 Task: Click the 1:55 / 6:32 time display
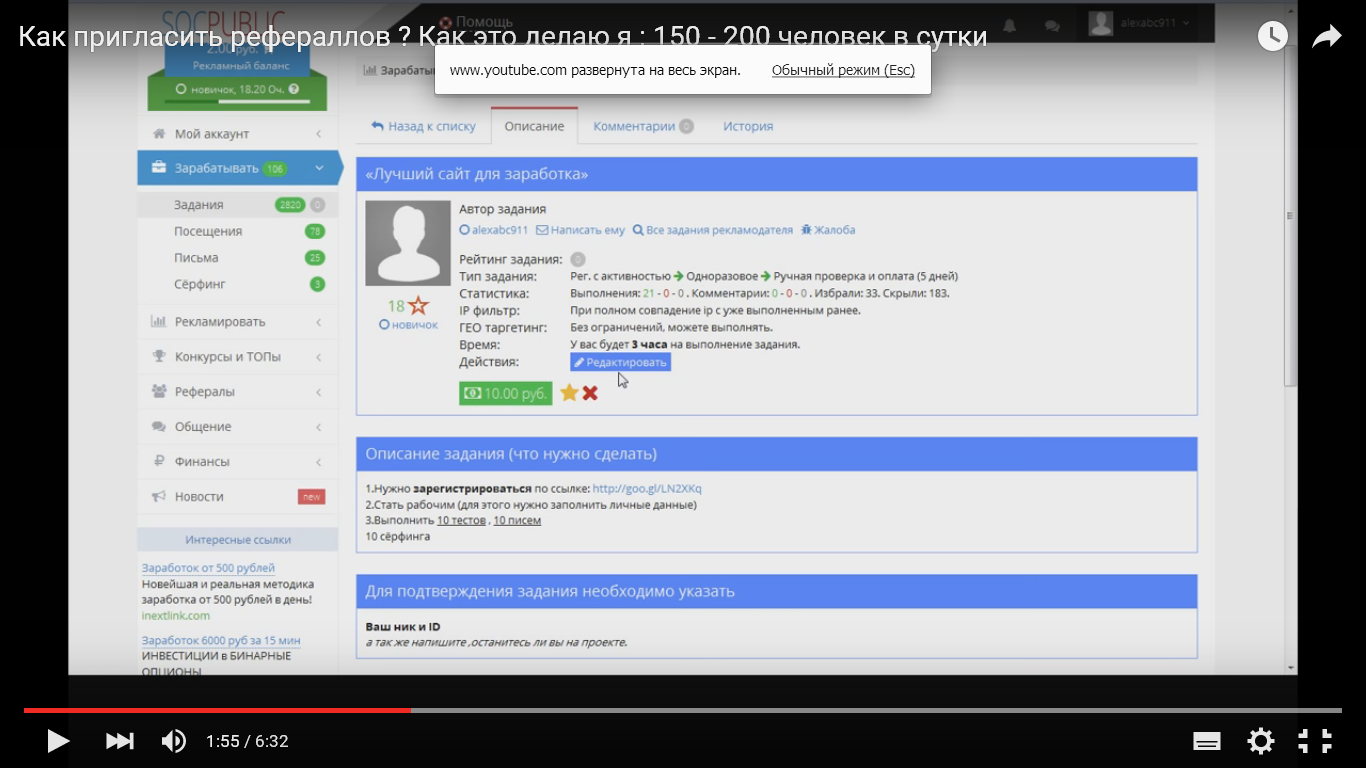[247, 741]
